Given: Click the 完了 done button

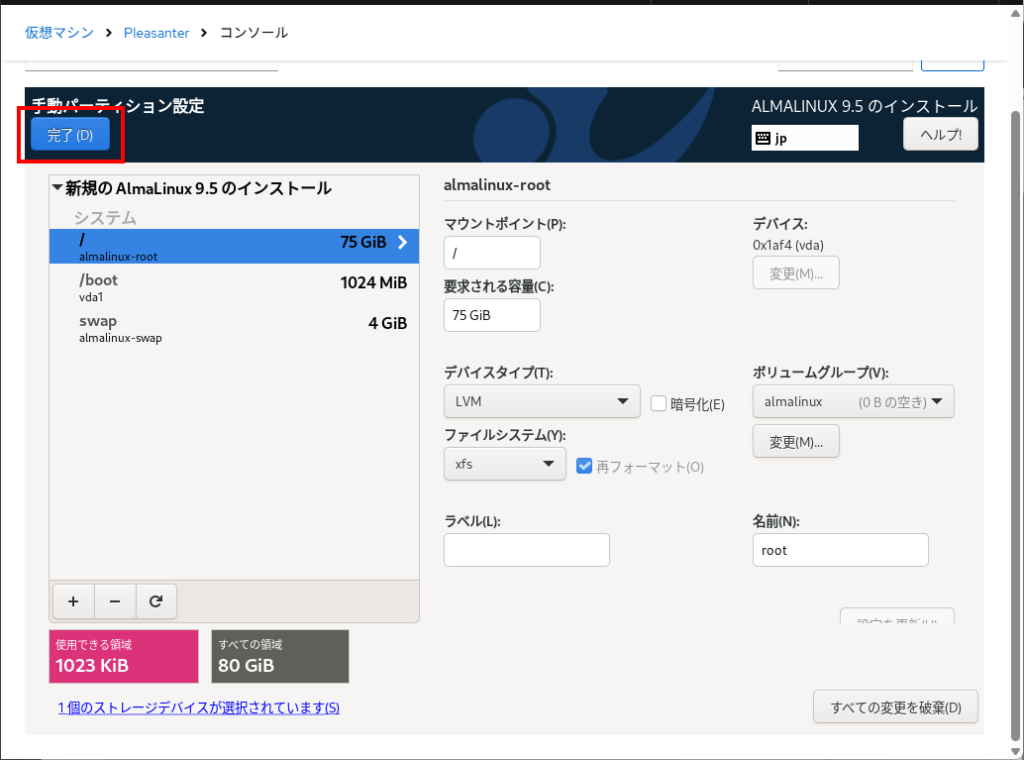Looking at the screenshot, I should point(70,136).
